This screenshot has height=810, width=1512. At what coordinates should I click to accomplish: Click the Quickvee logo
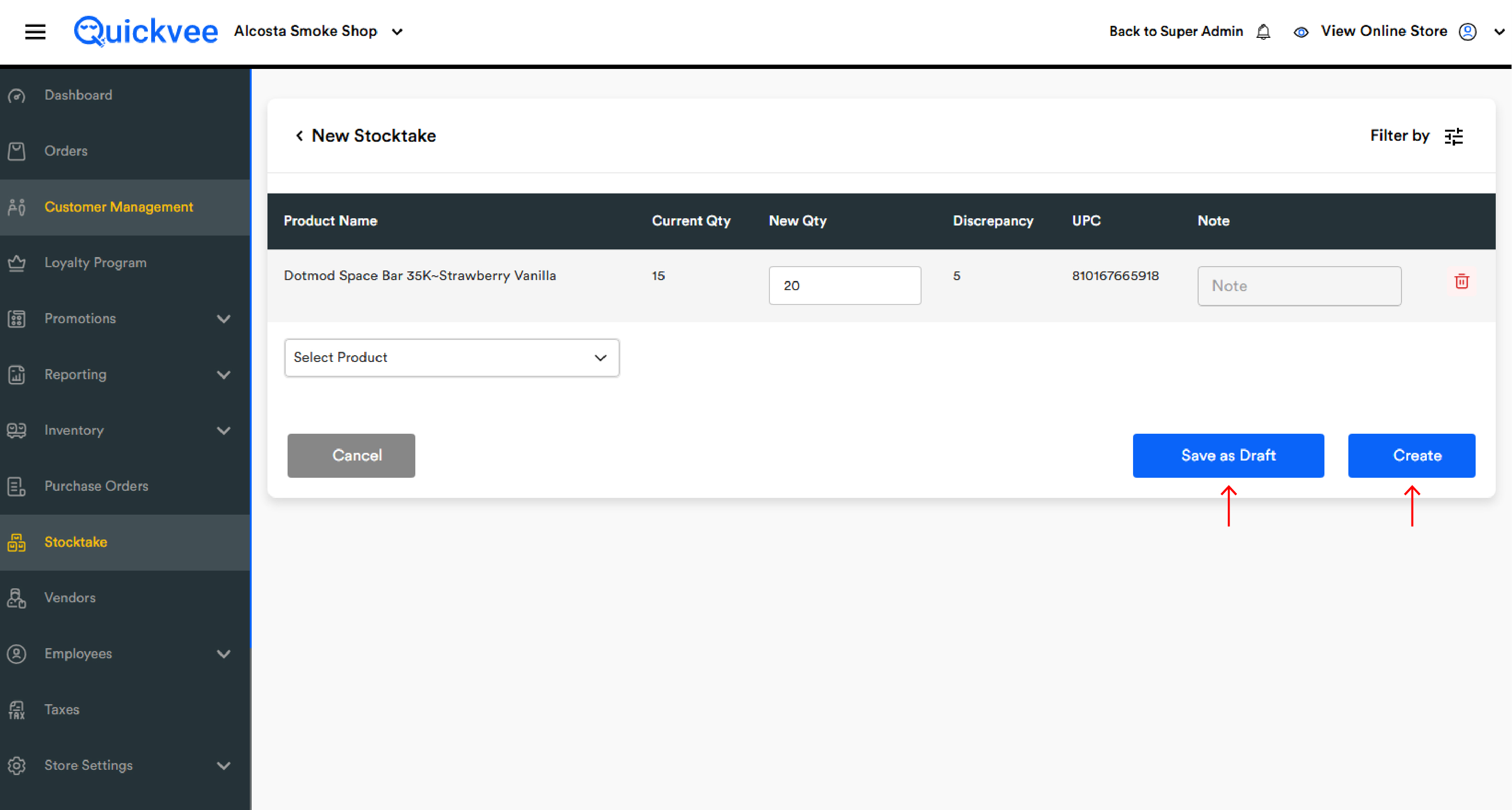point(145,31)
